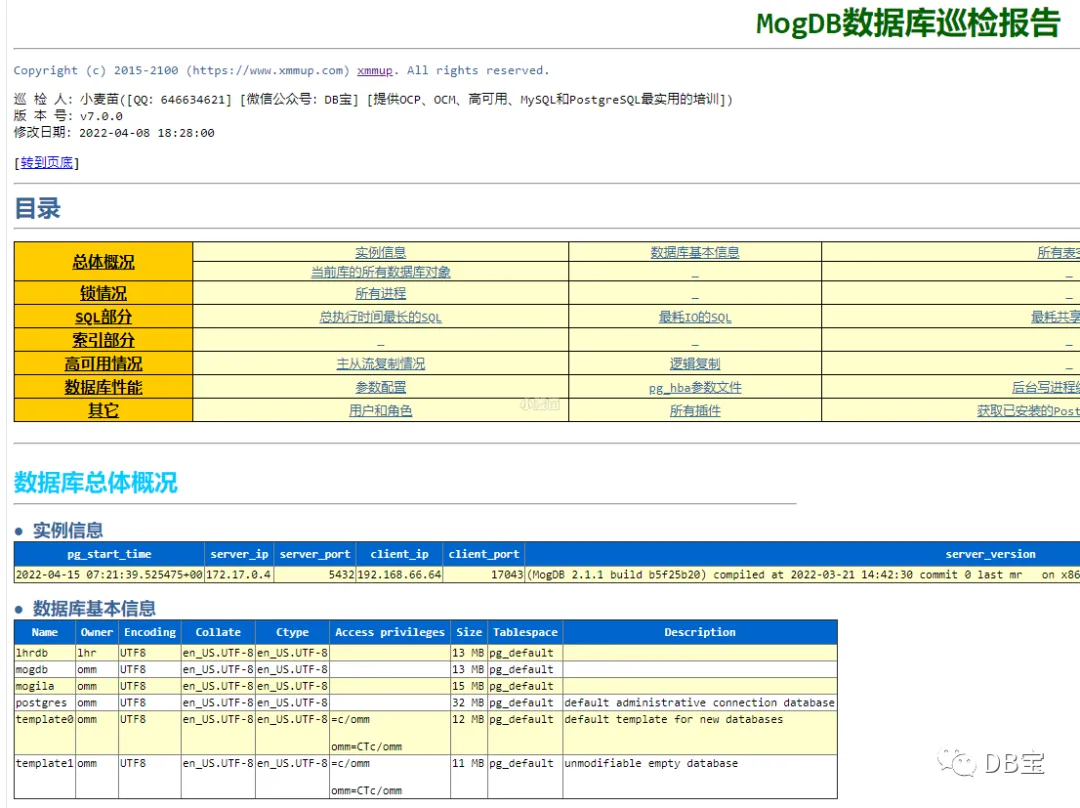Screen dimensions: 1080x808
Task: Open 数据库性能 category link
Action: 103,387
